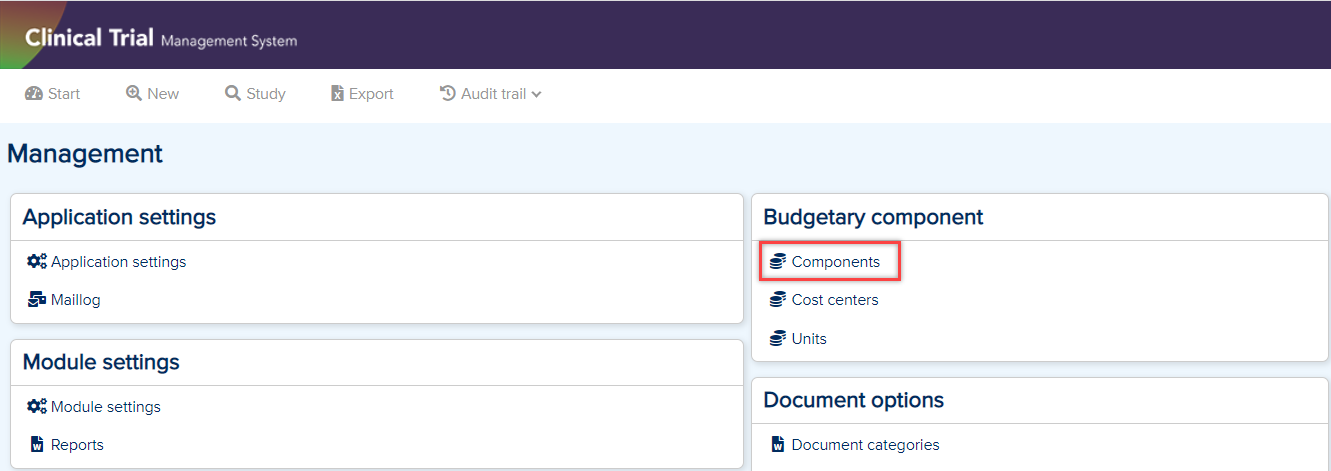
Task: Open the Study menu item
Action: [255, 94]
